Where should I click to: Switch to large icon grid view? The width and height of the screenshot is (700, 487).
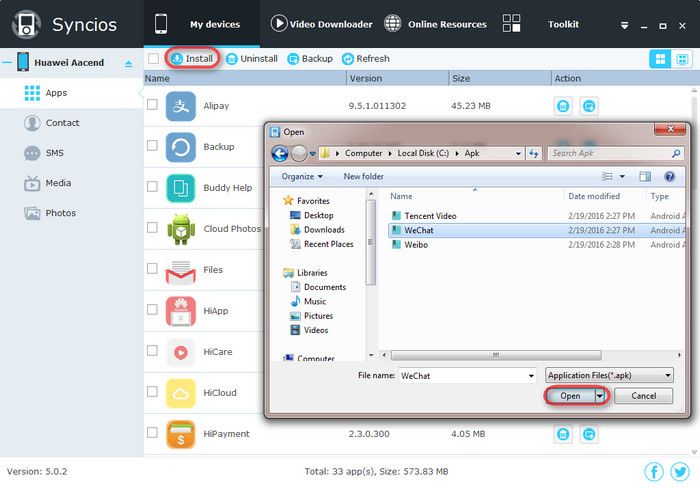[660, 59]
